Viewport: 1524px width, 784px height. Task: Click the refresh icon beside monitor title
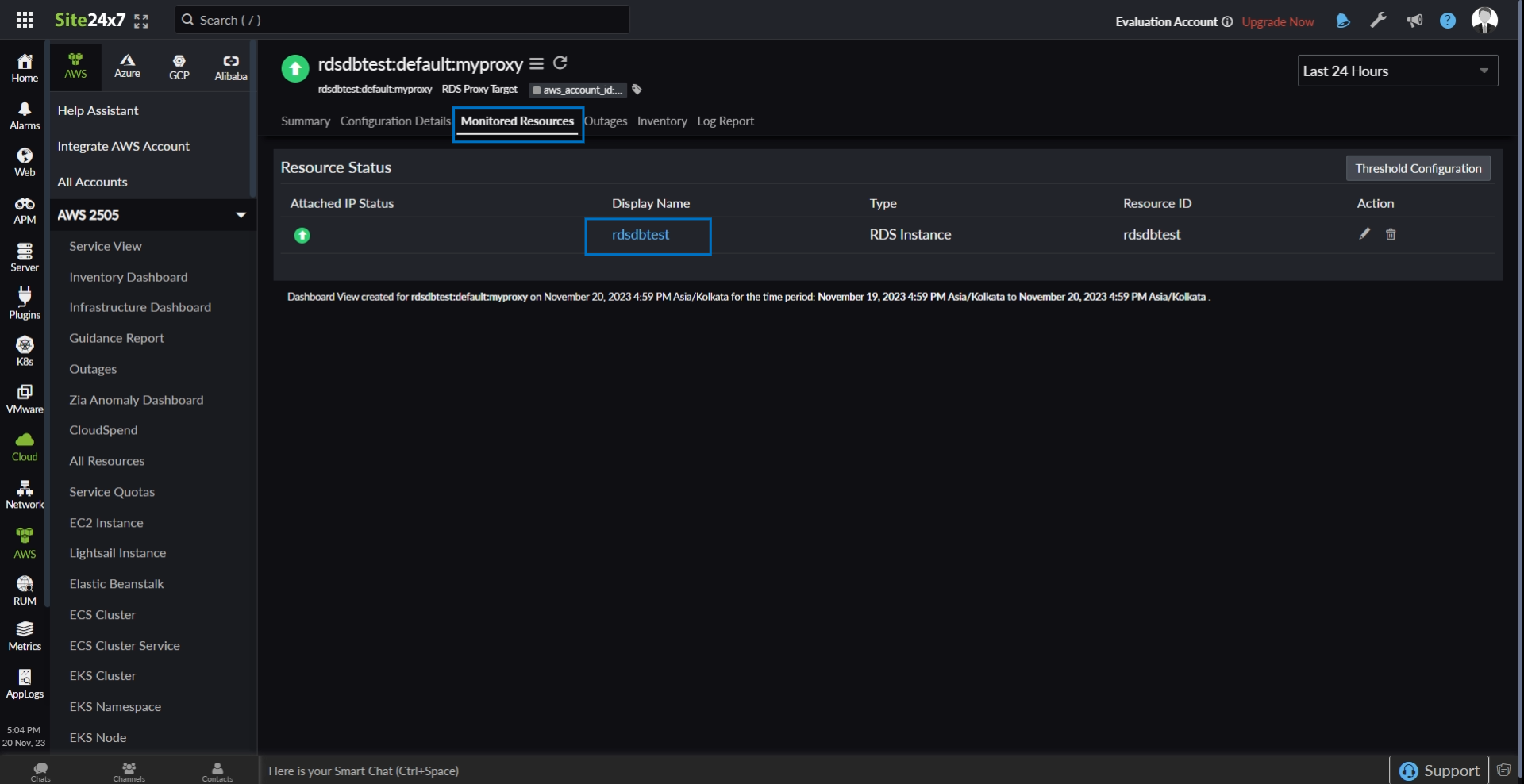click(x=560, y=63)
